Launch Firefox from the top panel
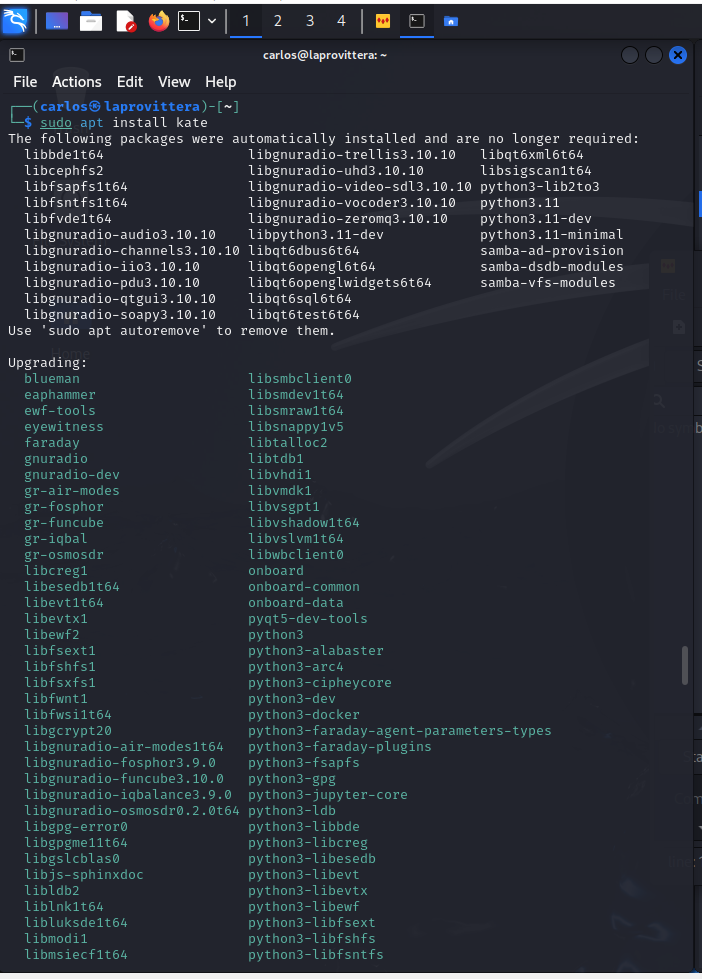This screenshot has width=702, height=979. pyautogui.click(x=159, y=21)
